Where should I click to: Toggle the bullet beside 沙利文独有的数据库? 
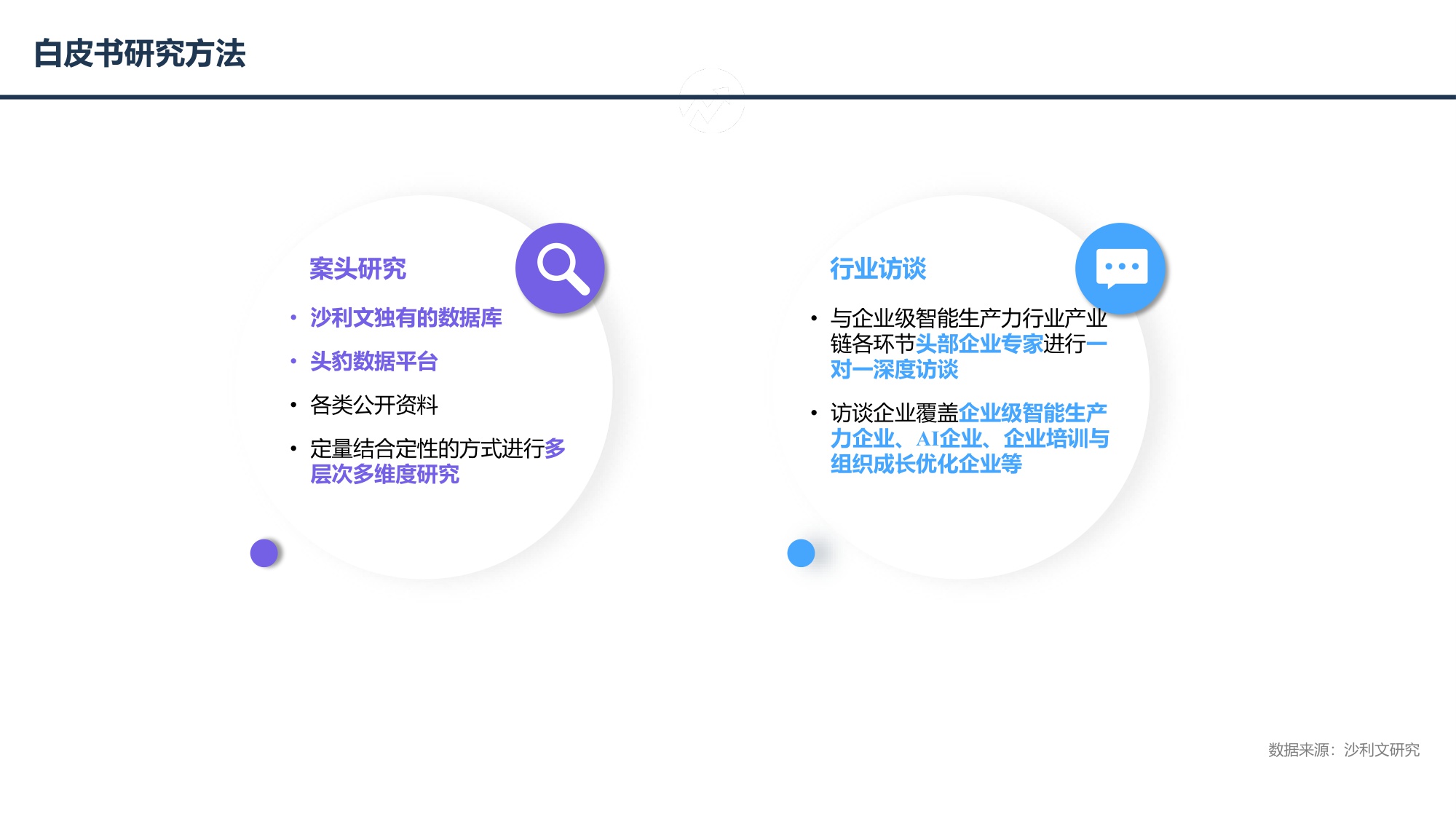[293, 318]
